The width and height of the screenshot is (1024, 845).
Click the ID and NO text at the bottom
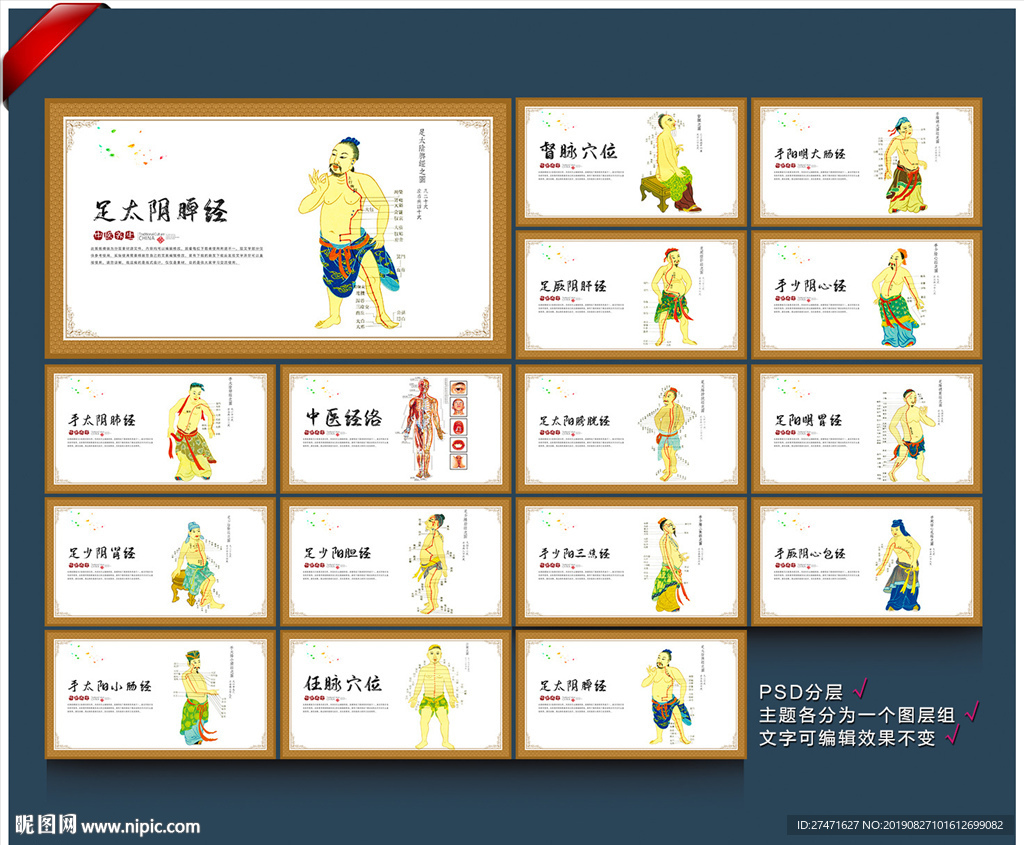coord(899,825)
